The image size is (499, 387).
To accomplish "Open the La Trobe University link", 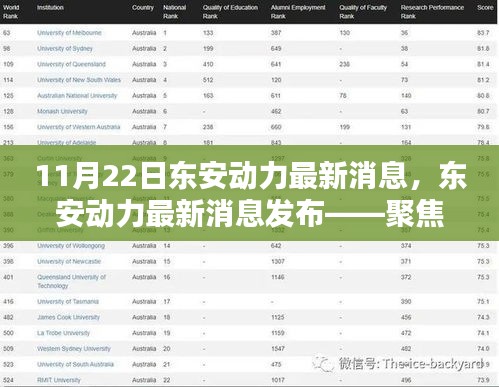I will tap(63, 333).
